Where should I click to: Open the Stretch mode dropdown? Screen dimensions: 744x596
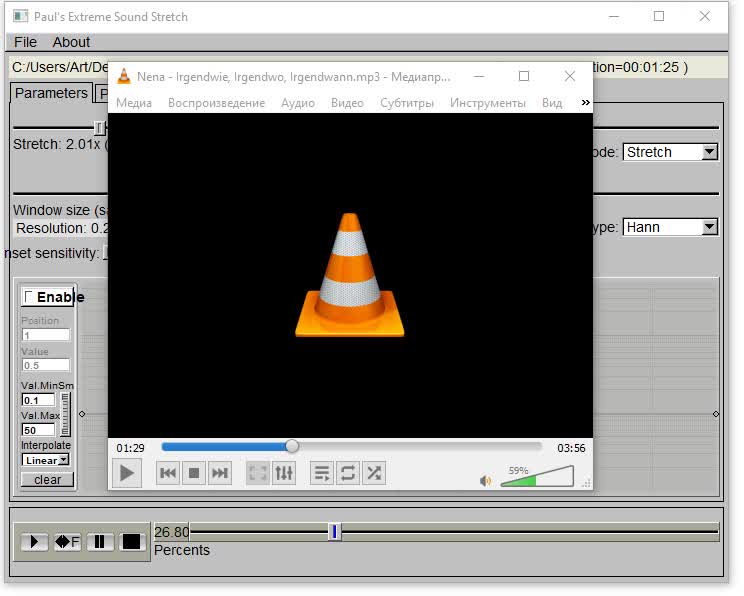[x=670, y=152]
